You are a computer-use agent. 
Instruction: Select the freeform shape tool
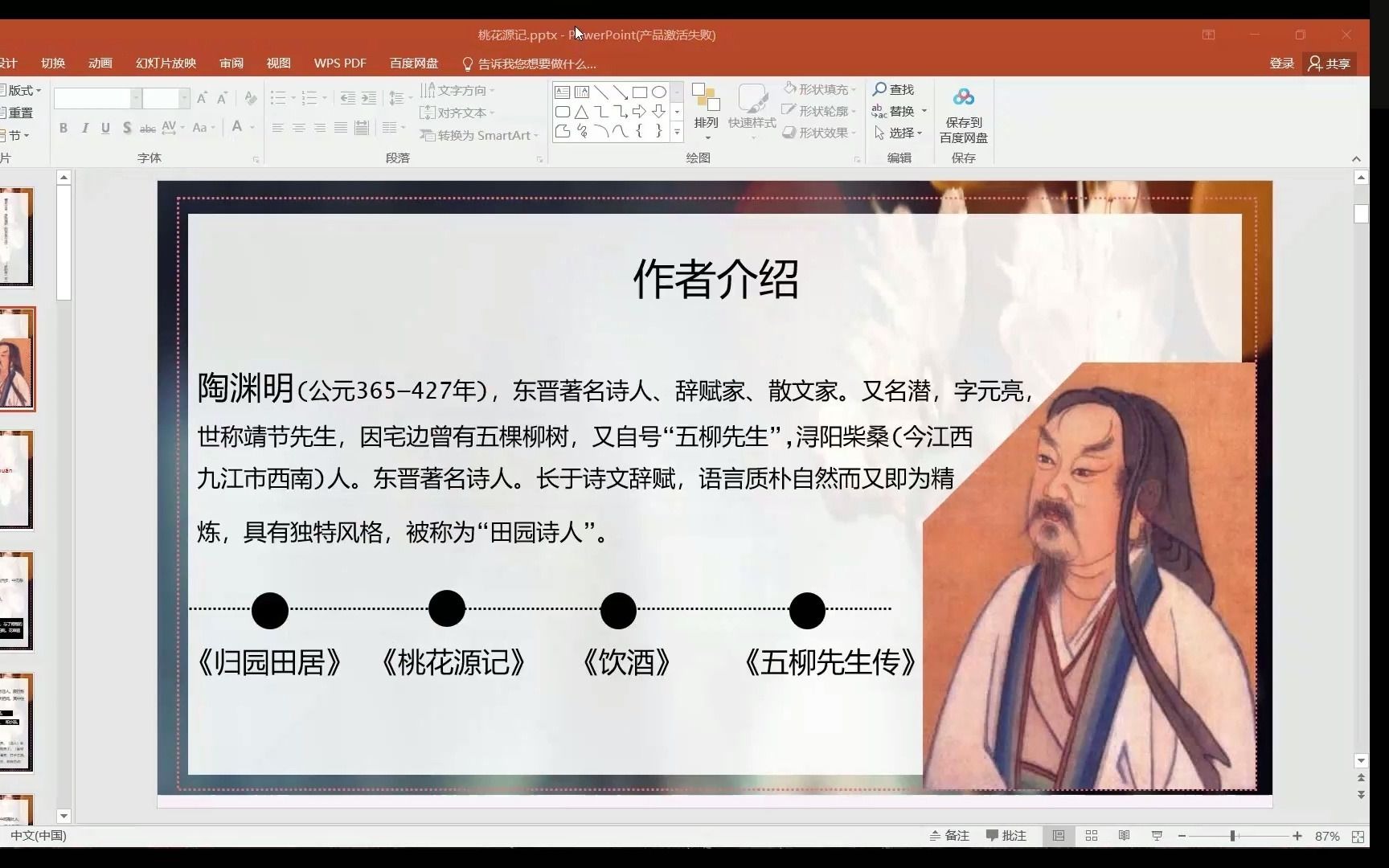coord(563,131)
